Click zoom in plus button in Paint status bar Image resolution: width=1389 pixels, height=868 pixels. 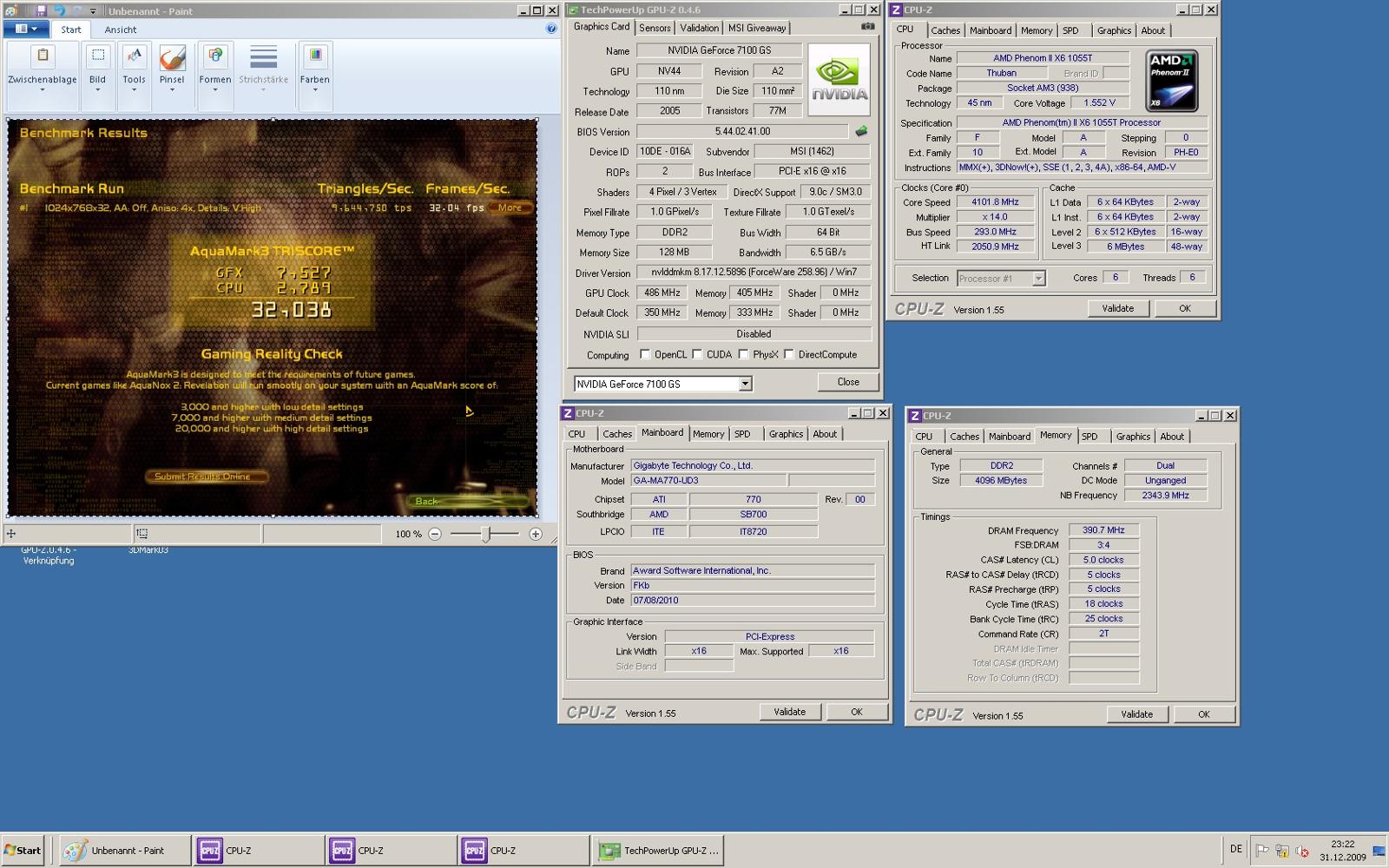click(x=536, y=534)
